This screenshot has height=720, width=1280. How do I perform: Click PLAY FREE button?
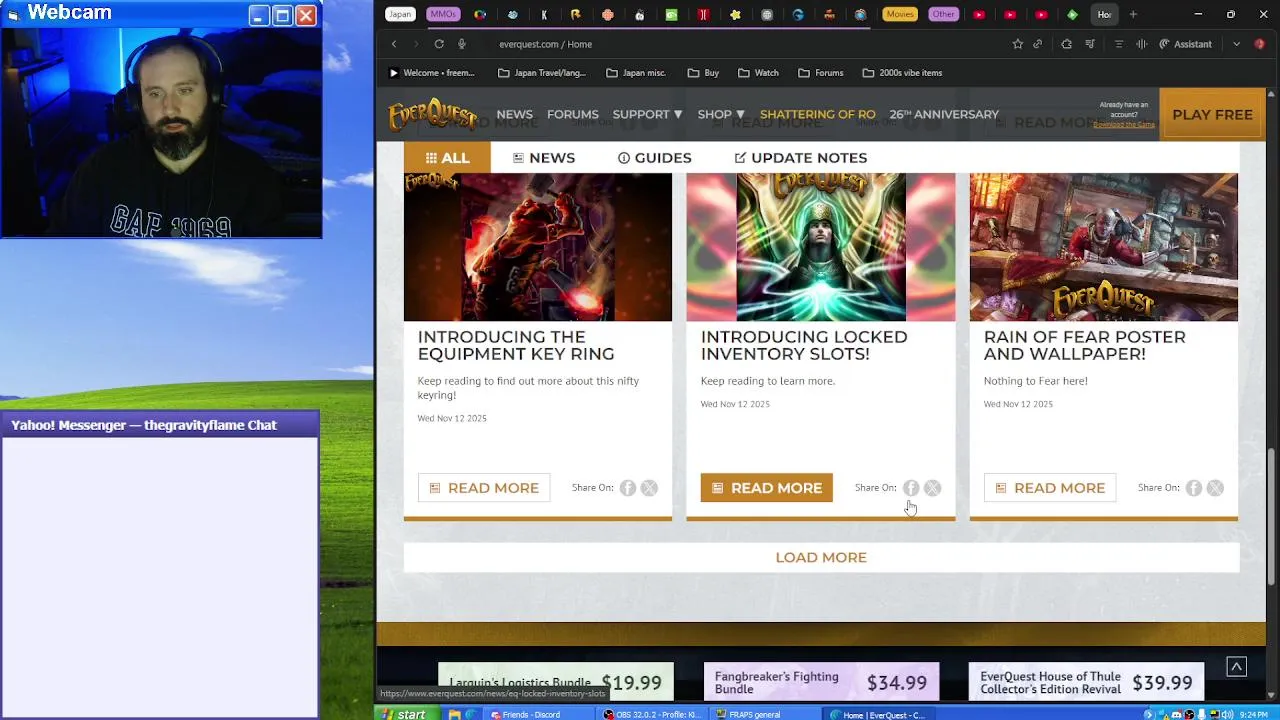pos(1212,115)
